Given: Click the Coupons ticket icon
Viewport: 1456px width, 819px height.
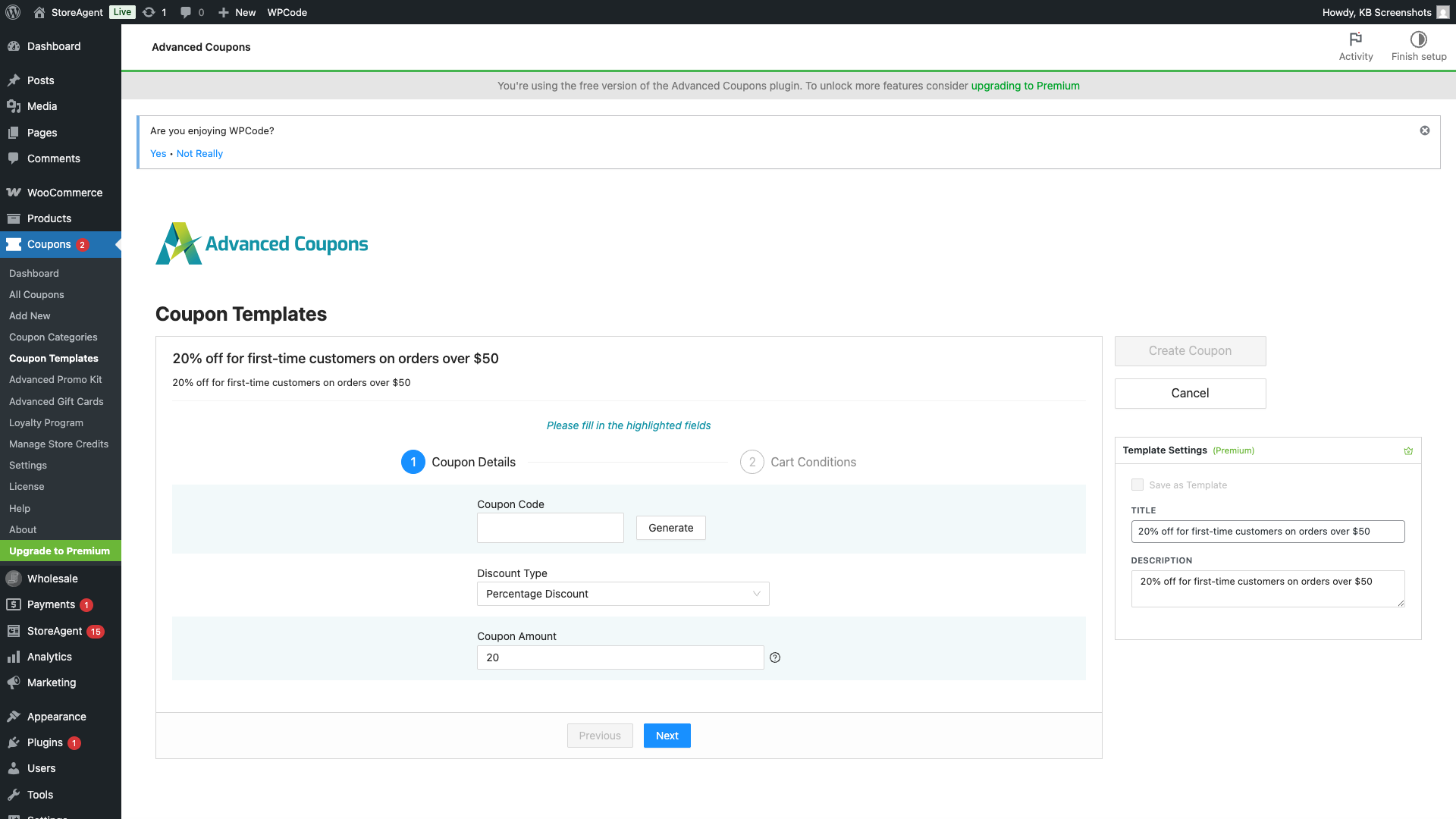Looking at the screenshot, I should [x=14, y=244].
